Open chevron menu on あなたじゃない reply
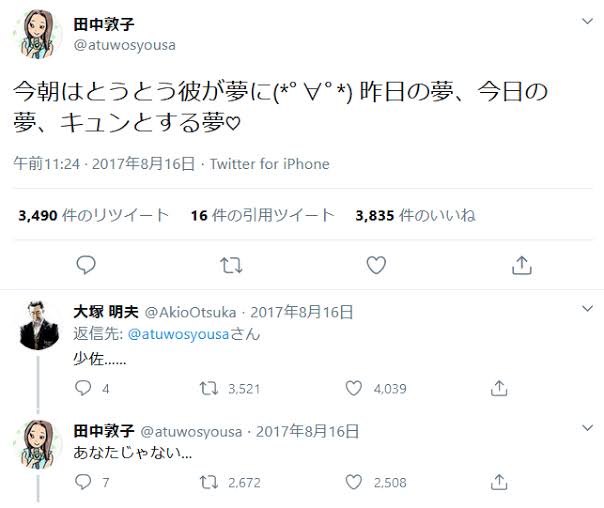Screen dimensions: 604x508 (x=584, y=428)
